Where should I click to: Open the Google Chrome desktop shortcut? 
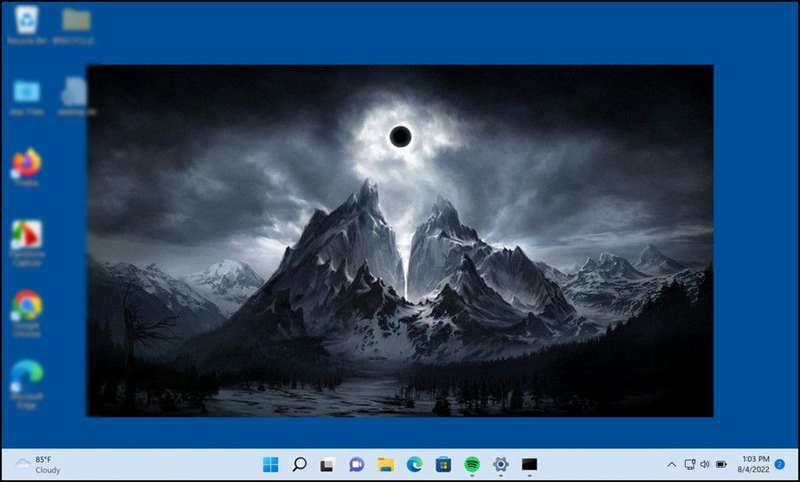coord(26,304)
